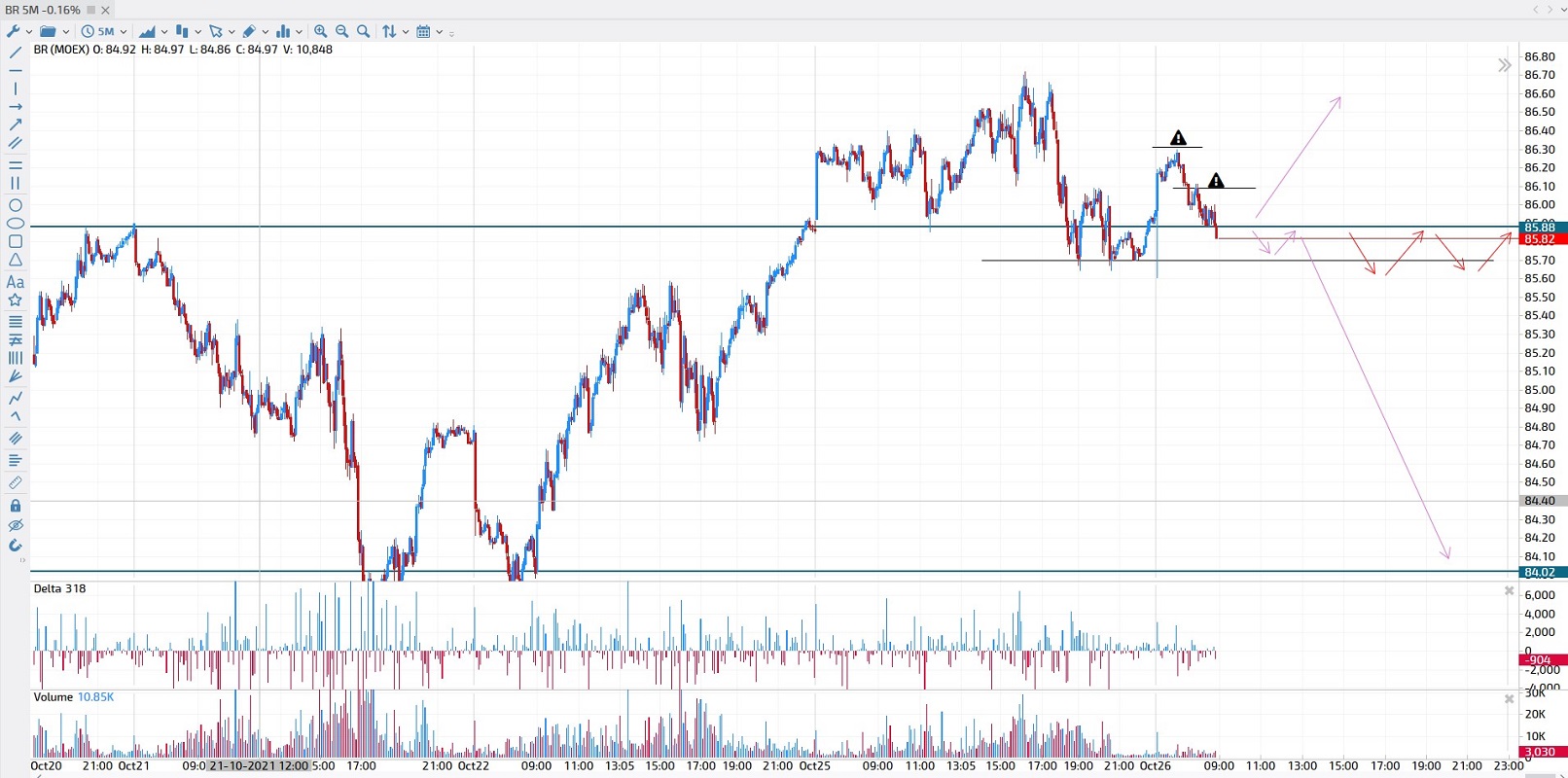1568x778 pixels.
Task: Select the ruler measure tool
Action: click(15, 482)
